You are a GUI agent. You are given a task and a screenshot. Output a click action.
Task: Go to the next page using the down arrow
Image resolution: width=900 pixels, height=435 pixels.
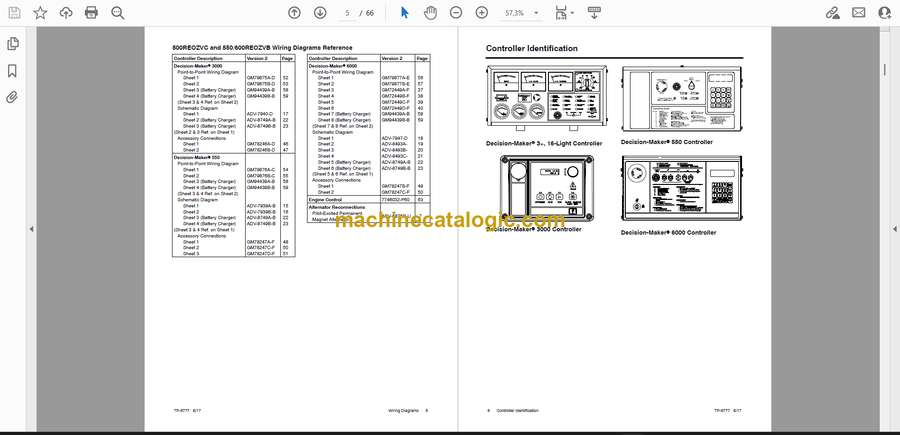320,13
